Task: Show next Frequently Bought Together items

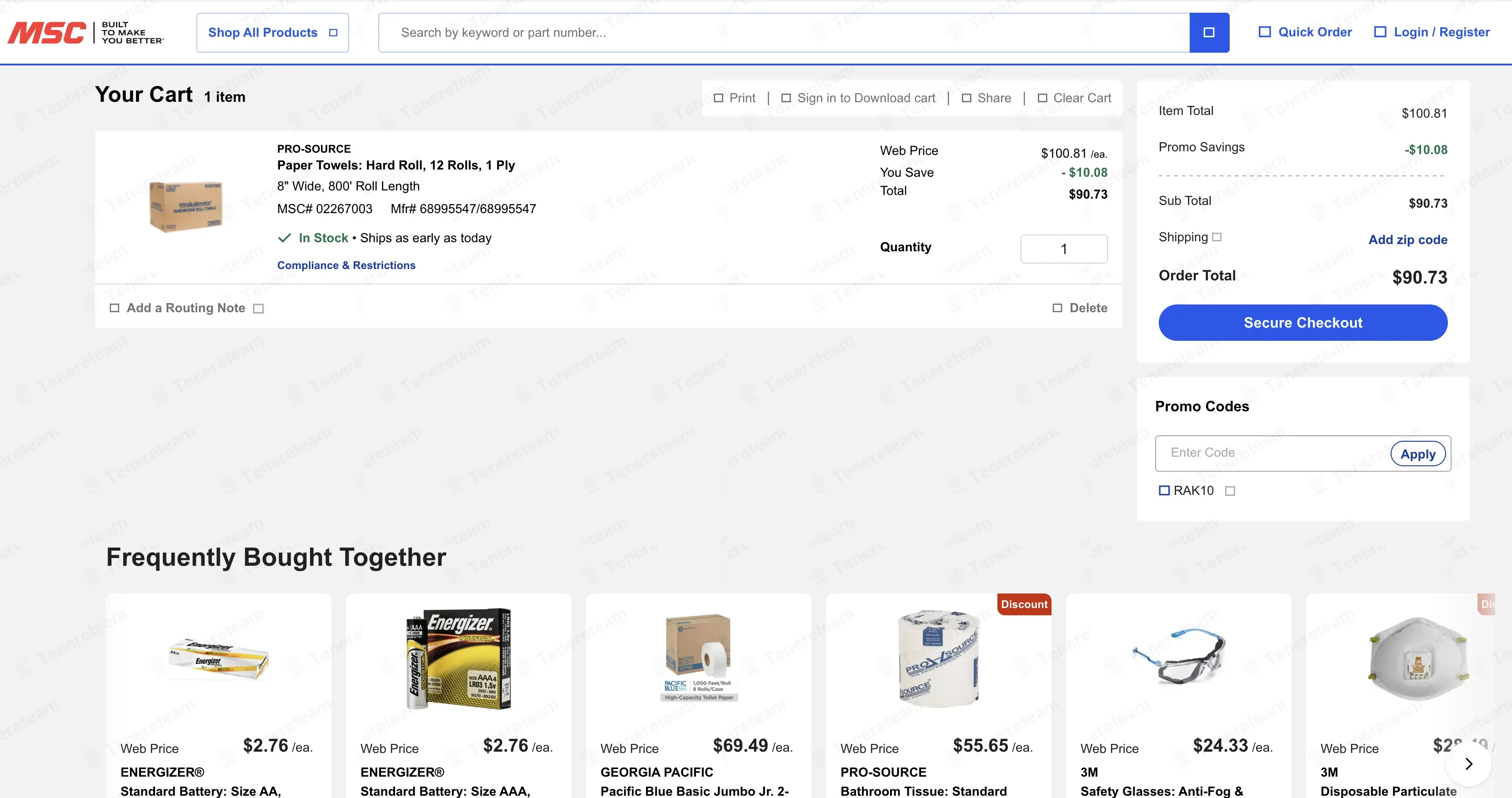Action: coord(1468,763)
